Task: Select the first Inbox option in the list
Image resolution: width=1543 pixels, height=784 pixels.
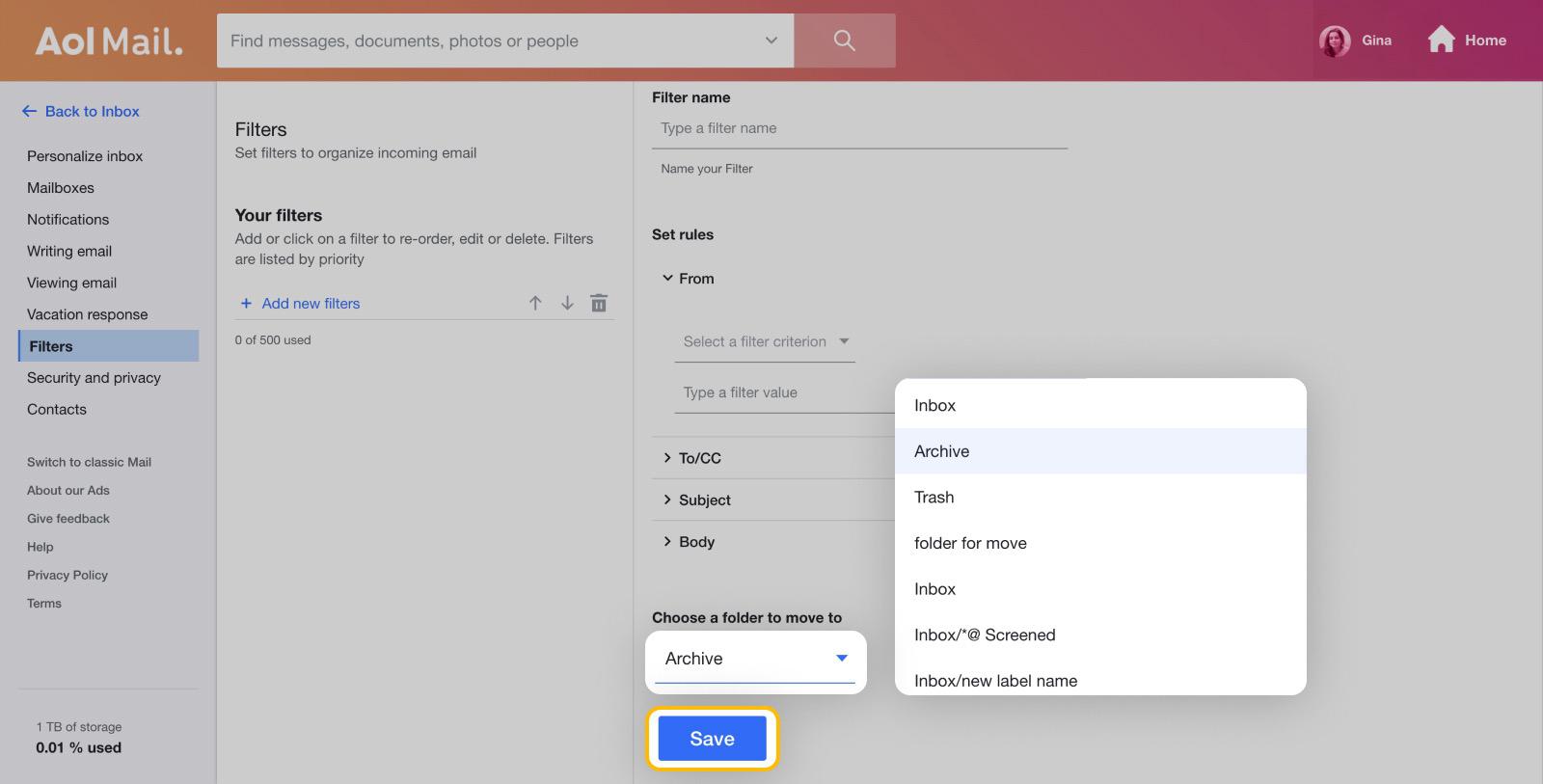Action: (1100, 405)
